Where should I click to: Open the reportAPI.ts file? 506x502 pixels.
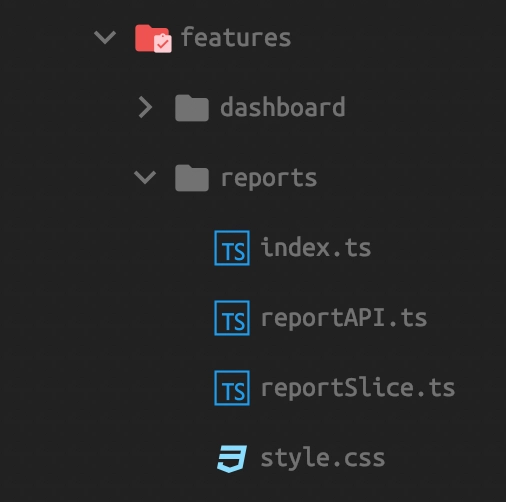coord(344,319)
